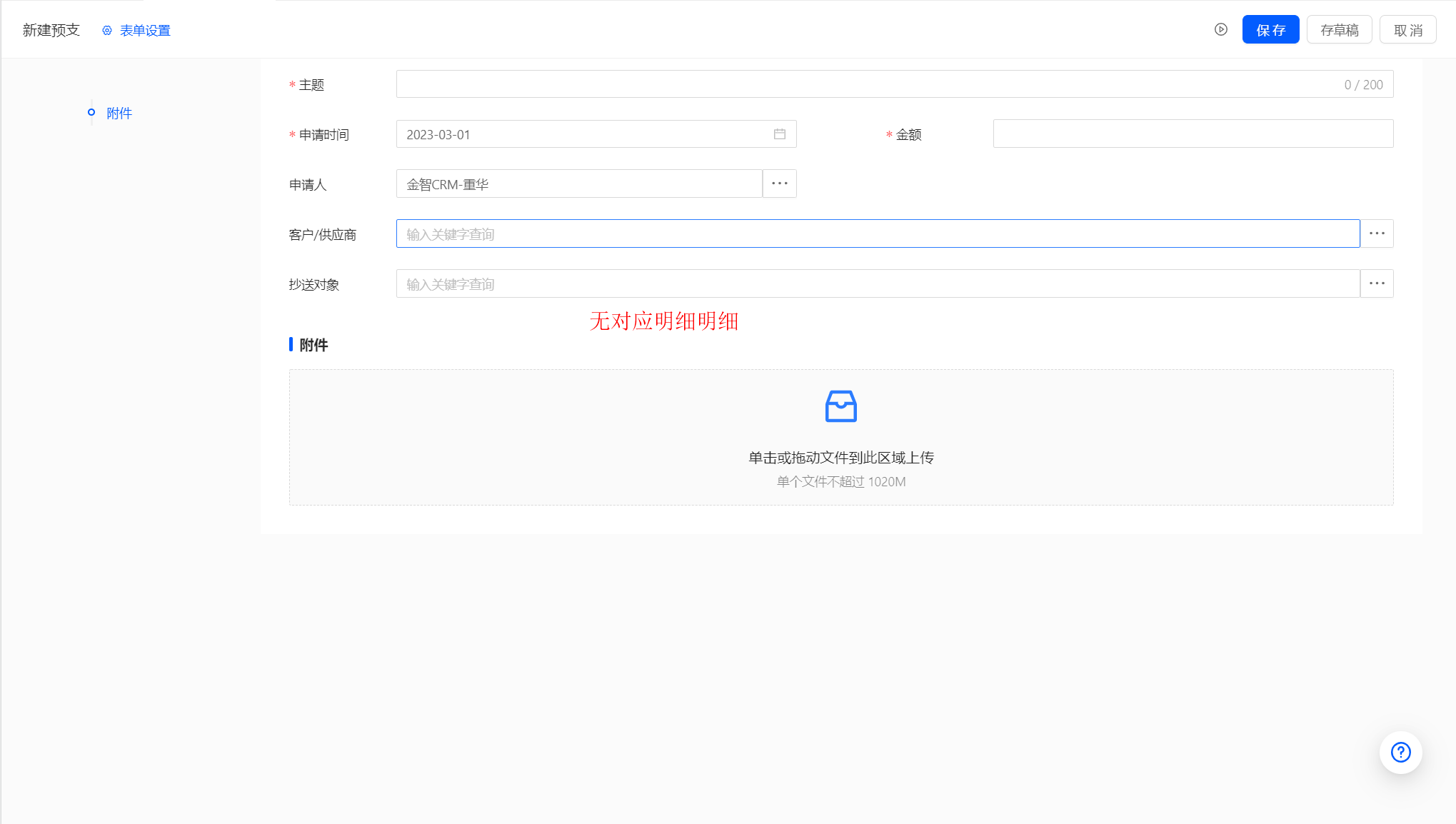
Task: Open the calendar icon in application date
Action: point(779,134)
